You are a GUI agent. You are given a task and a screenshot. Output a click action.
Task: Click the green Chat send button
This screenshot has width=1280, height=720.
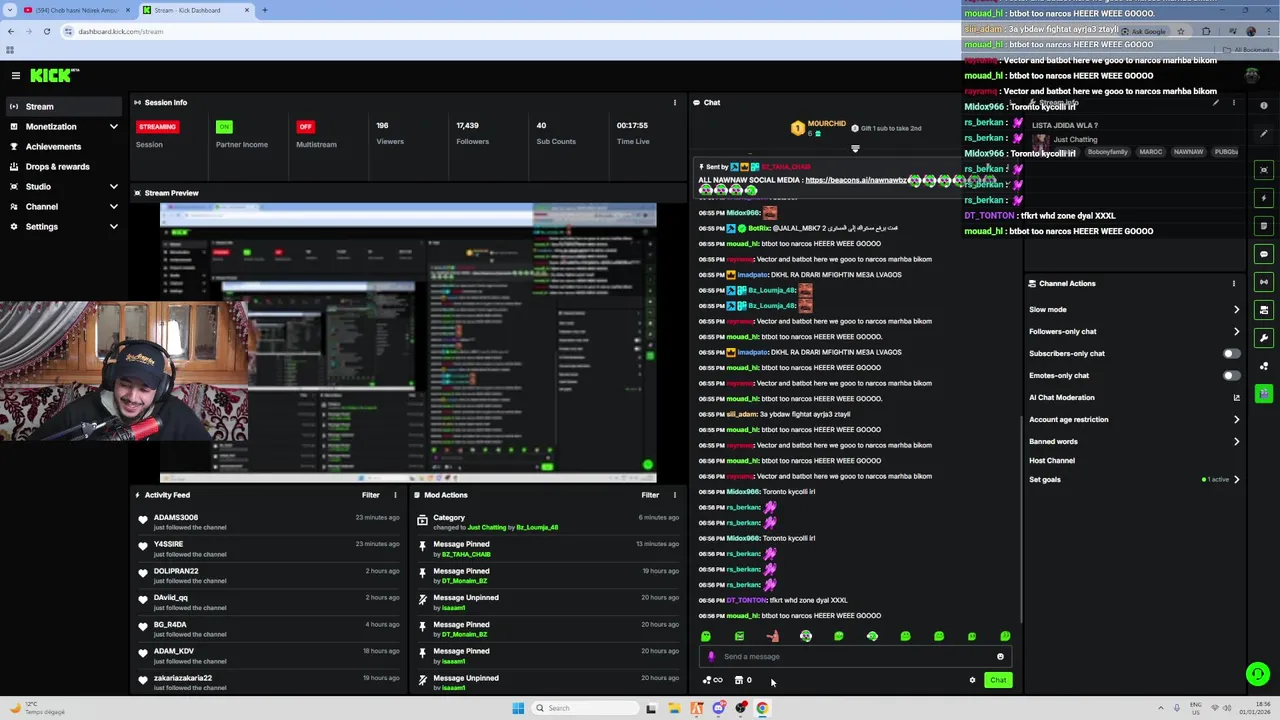(x=998, y=680)
